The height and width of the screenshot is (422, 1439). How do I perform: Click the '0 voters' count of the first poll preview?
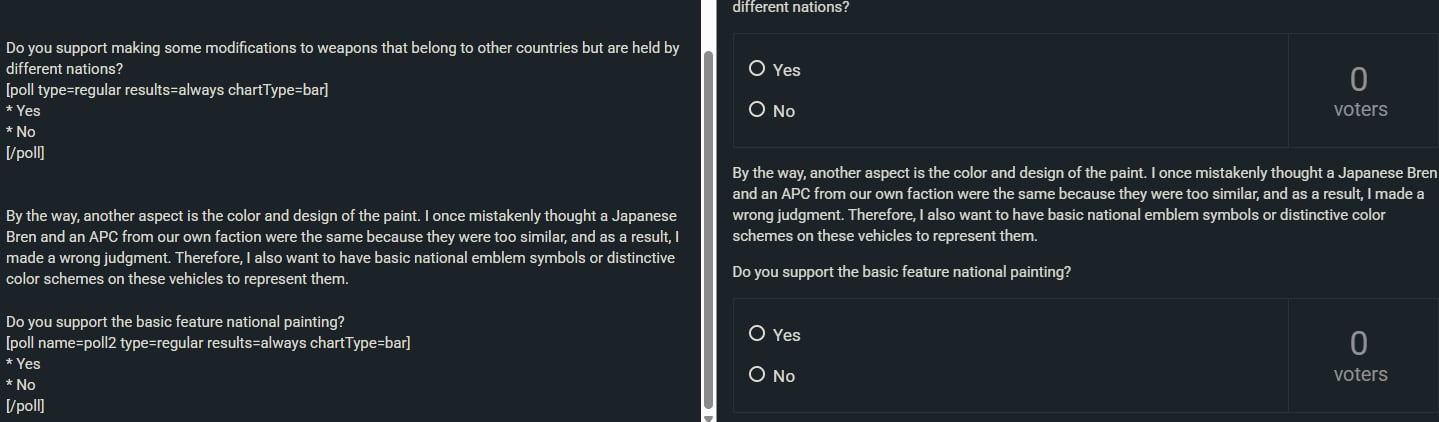click(x=1360, y=91)
